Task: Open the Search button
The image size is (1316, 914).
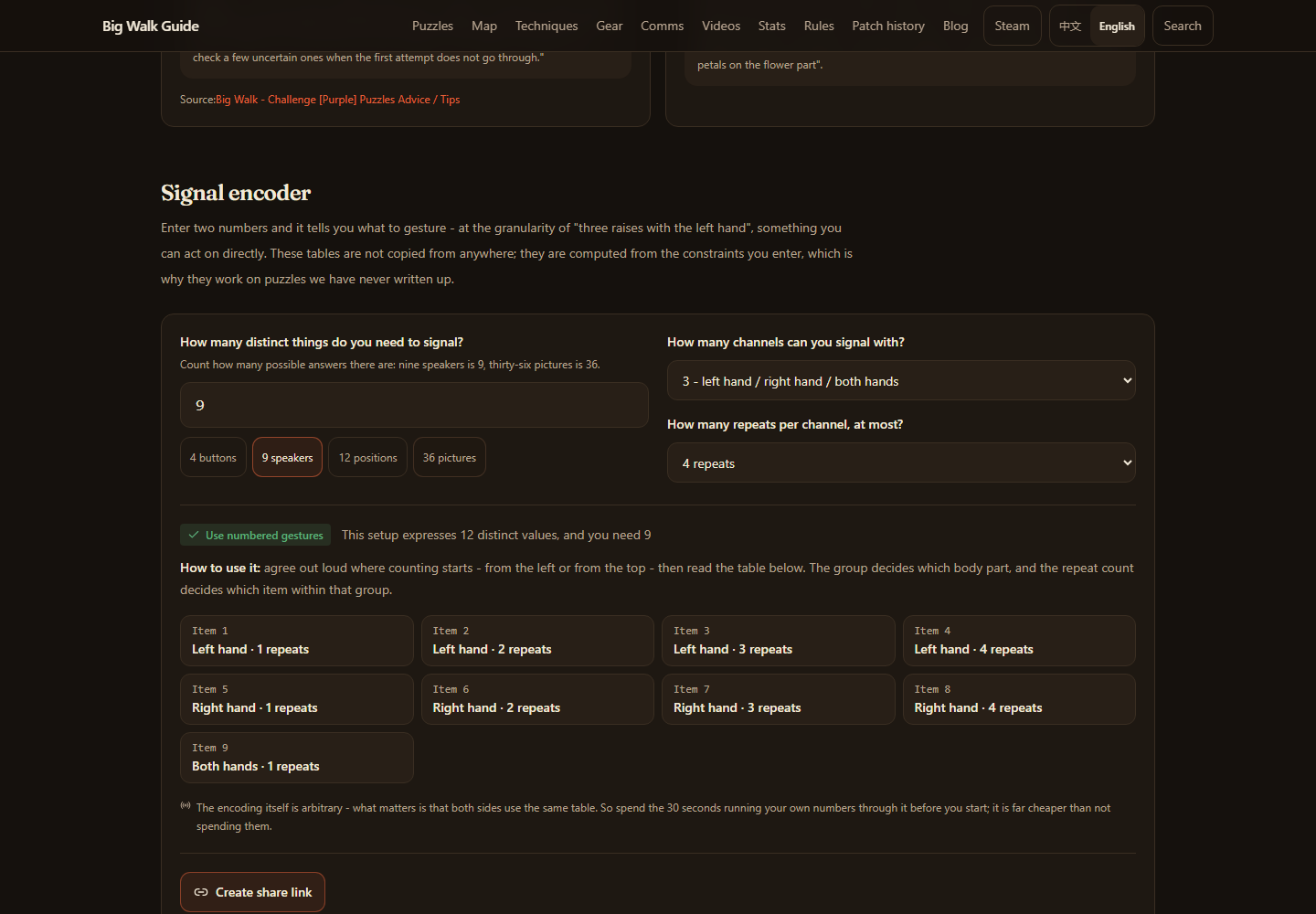Action: (1183, 26)
